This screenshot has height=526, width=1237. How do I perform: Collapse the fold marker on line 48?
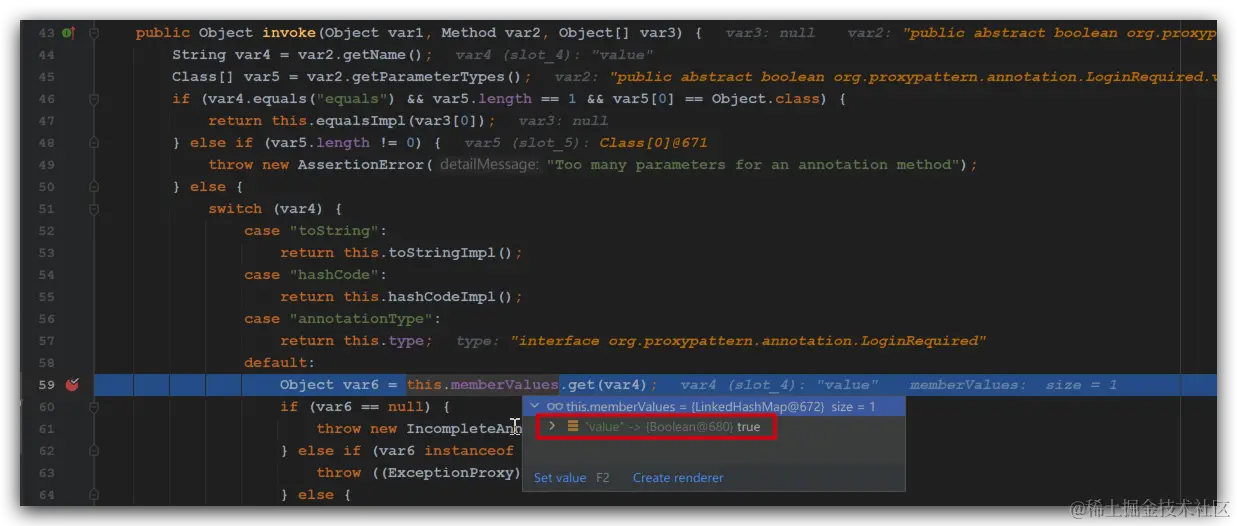[94, 143]
